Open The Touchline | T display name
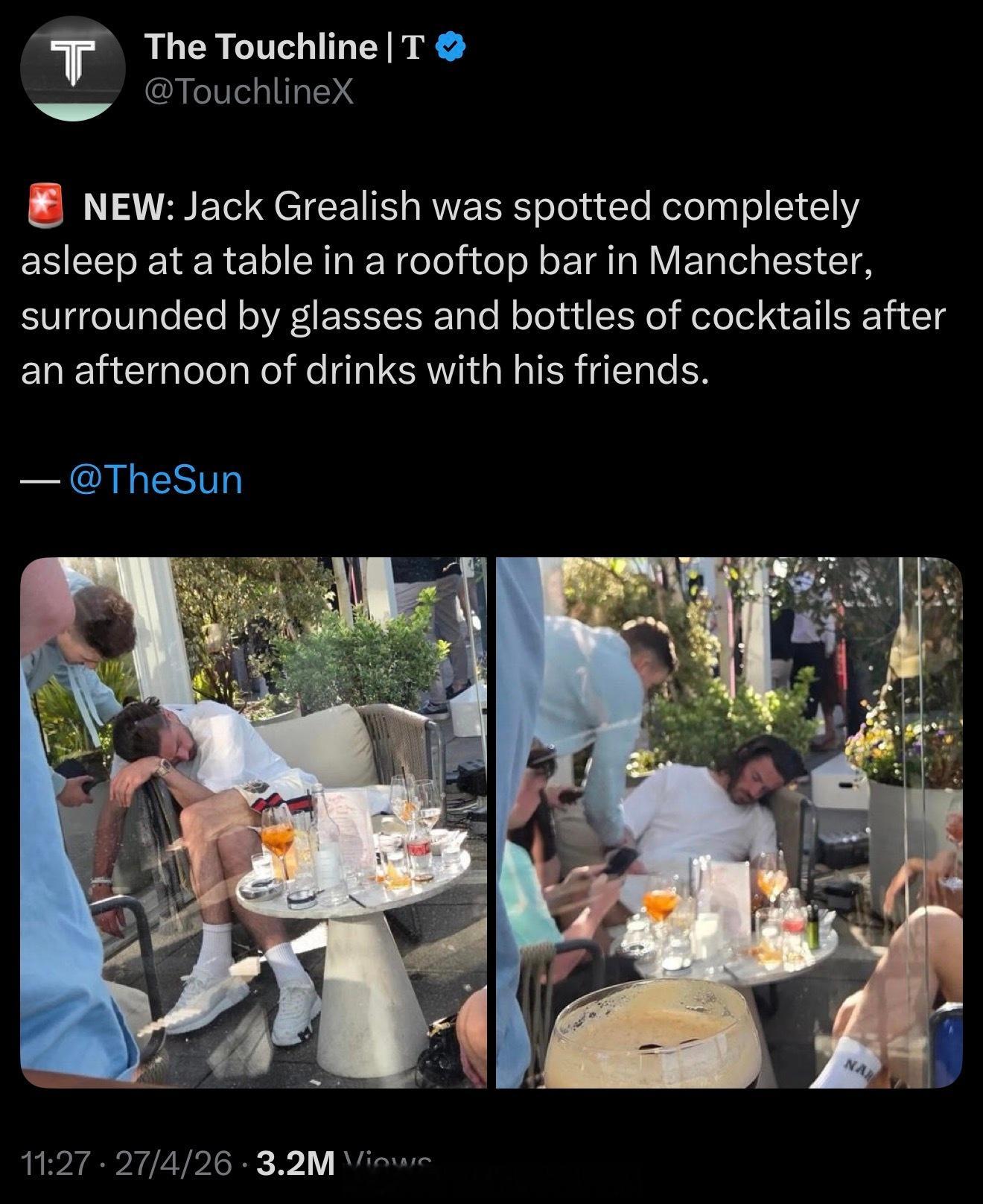Viewport: 983px width, 1204px height. (x=286, y=48)
